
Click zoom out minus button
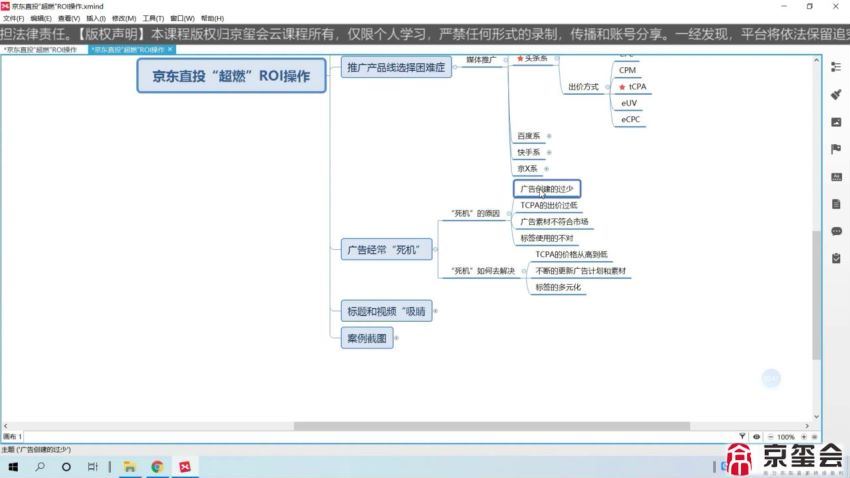coord(770,436)
